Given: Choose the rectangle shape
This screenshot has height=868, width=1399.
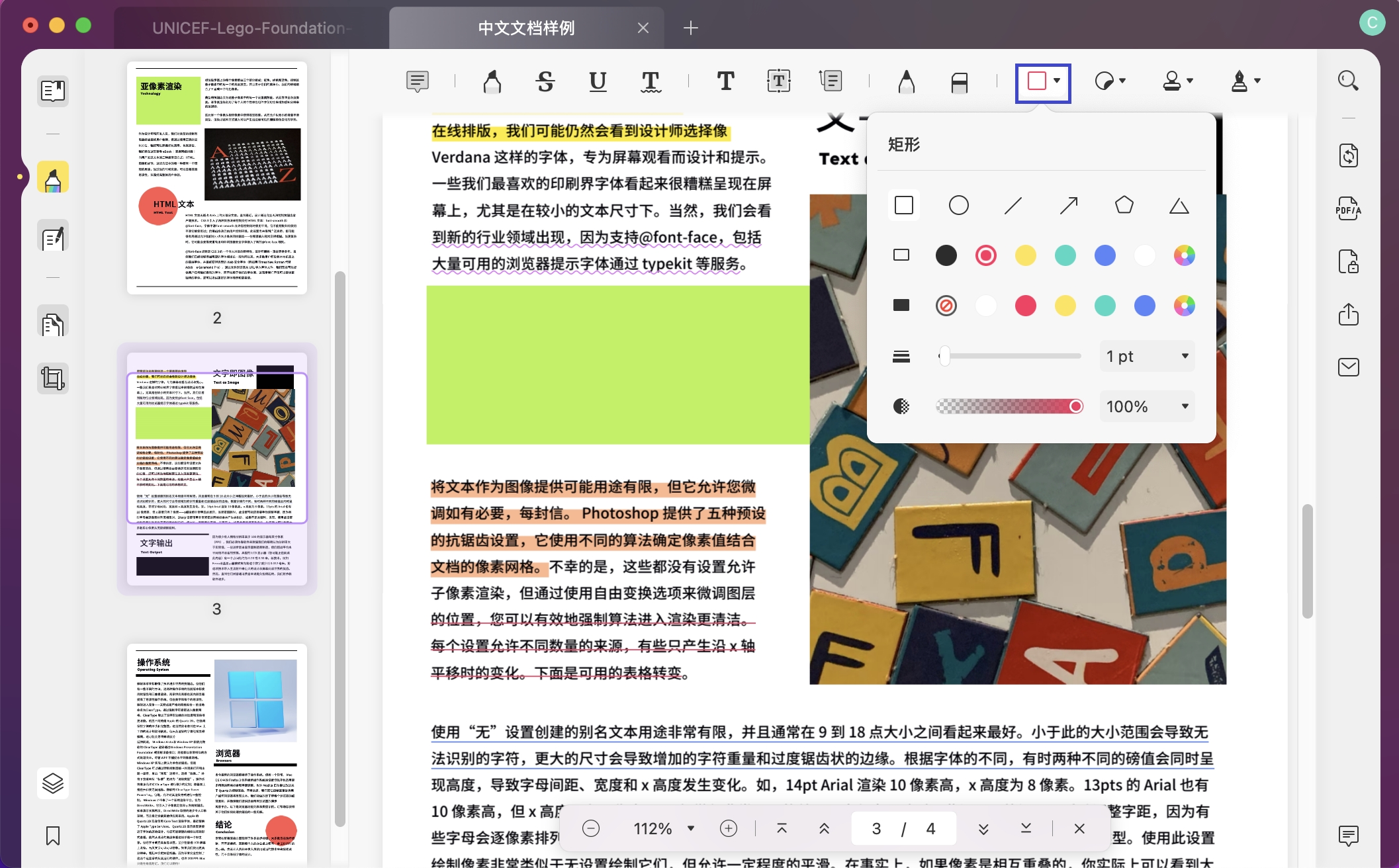Looking at the screenshot, I should [x=904, y=205].
